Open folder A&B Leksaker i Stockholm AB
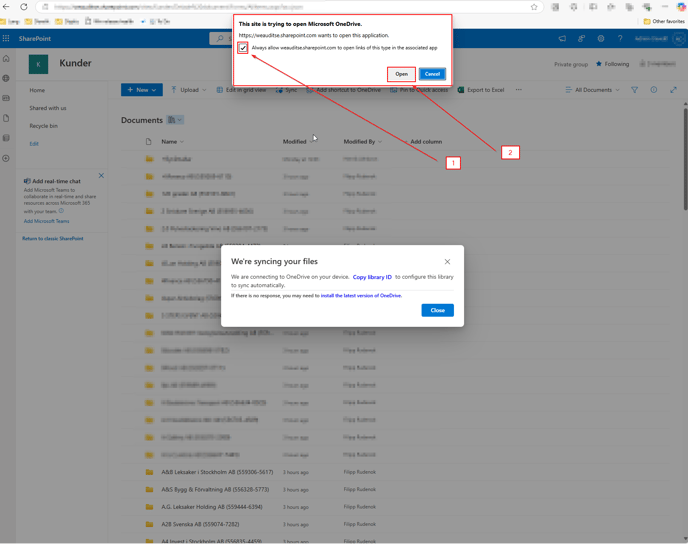The image size is (688, 544). click(217, 472)
